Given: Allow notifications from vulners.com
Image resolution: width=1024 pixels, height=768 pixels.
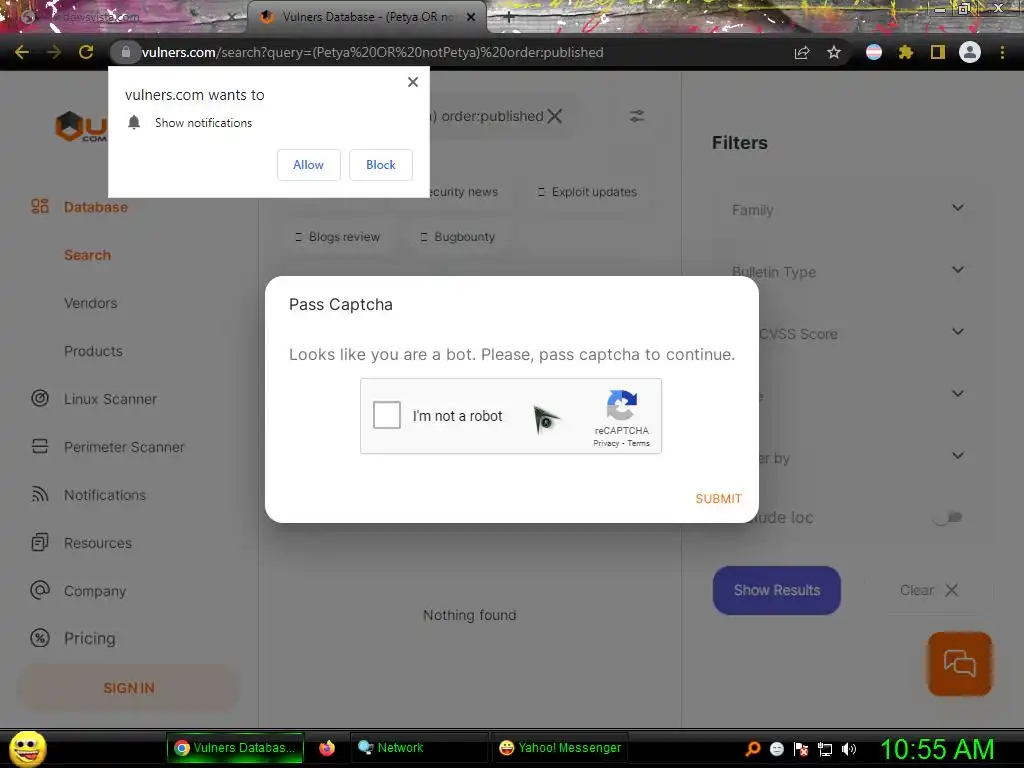Looking at the screenshot, I should (x=308, y=165).
